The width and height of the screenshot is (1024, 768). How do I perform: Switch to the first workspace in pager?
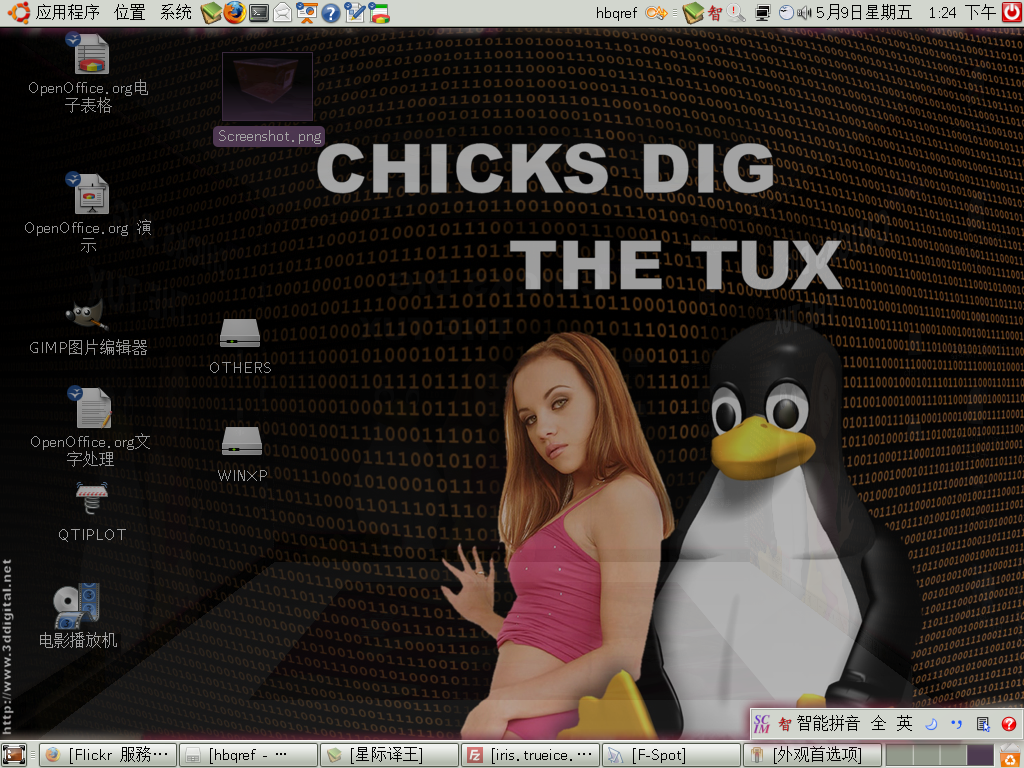pyautogui.click(x=899, y=755)
